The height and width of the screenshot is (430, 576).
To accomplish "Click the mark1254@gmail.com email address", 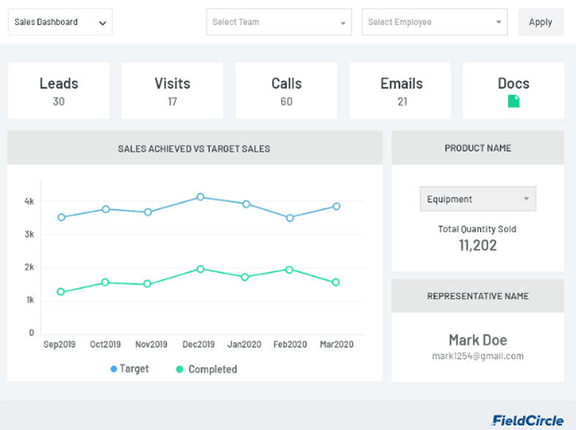I will [478, 356].
